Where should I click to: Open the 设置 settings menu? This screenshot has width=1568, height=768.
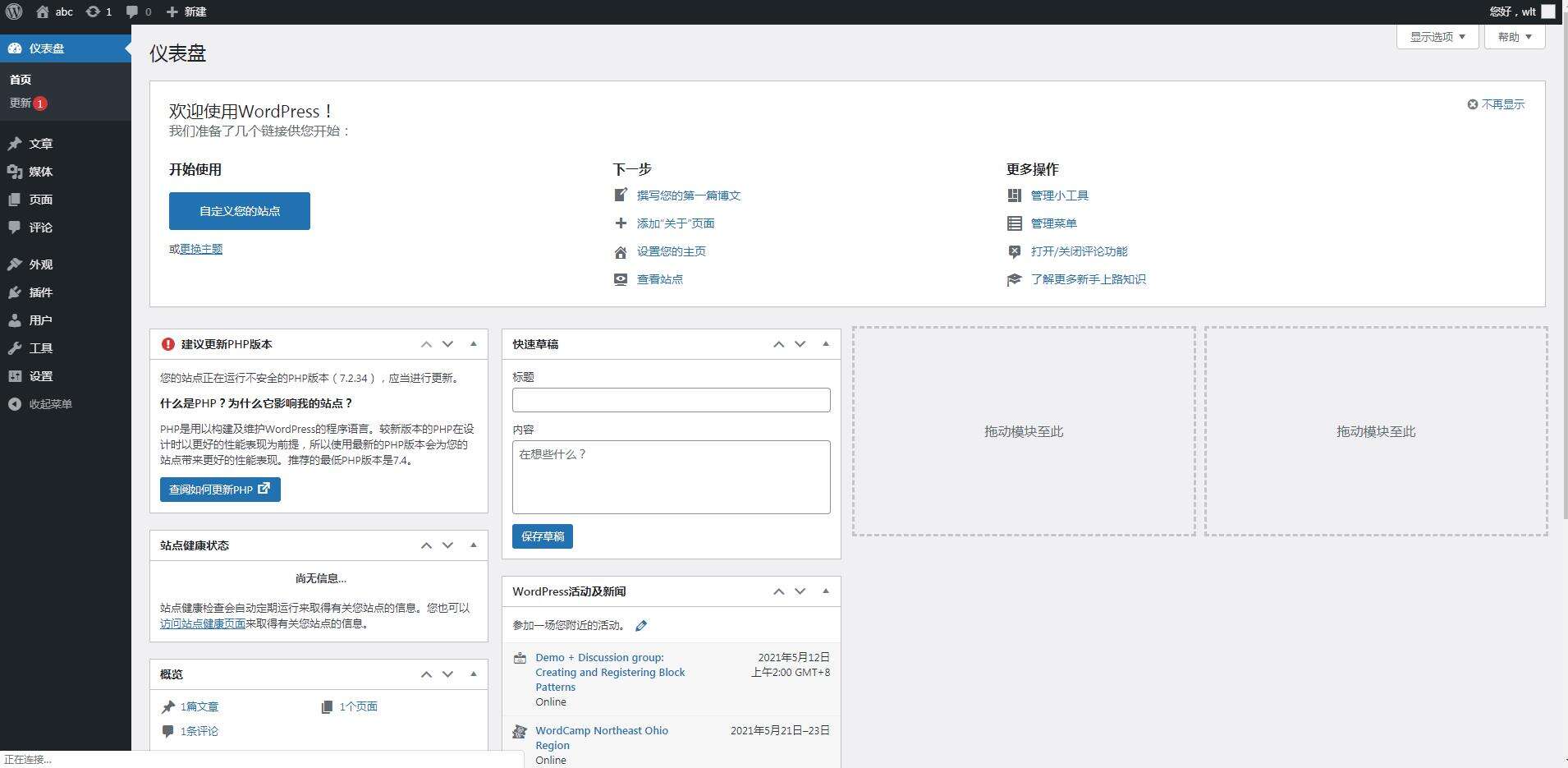[x=66, y=376]
